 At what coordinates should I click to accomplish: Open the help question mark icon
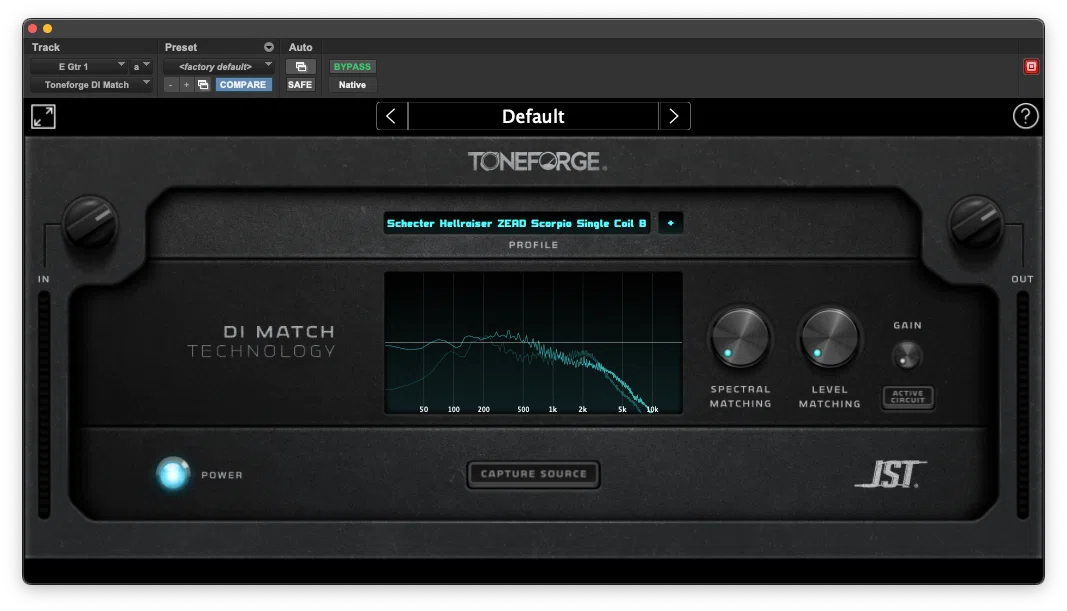point(1025,116)
